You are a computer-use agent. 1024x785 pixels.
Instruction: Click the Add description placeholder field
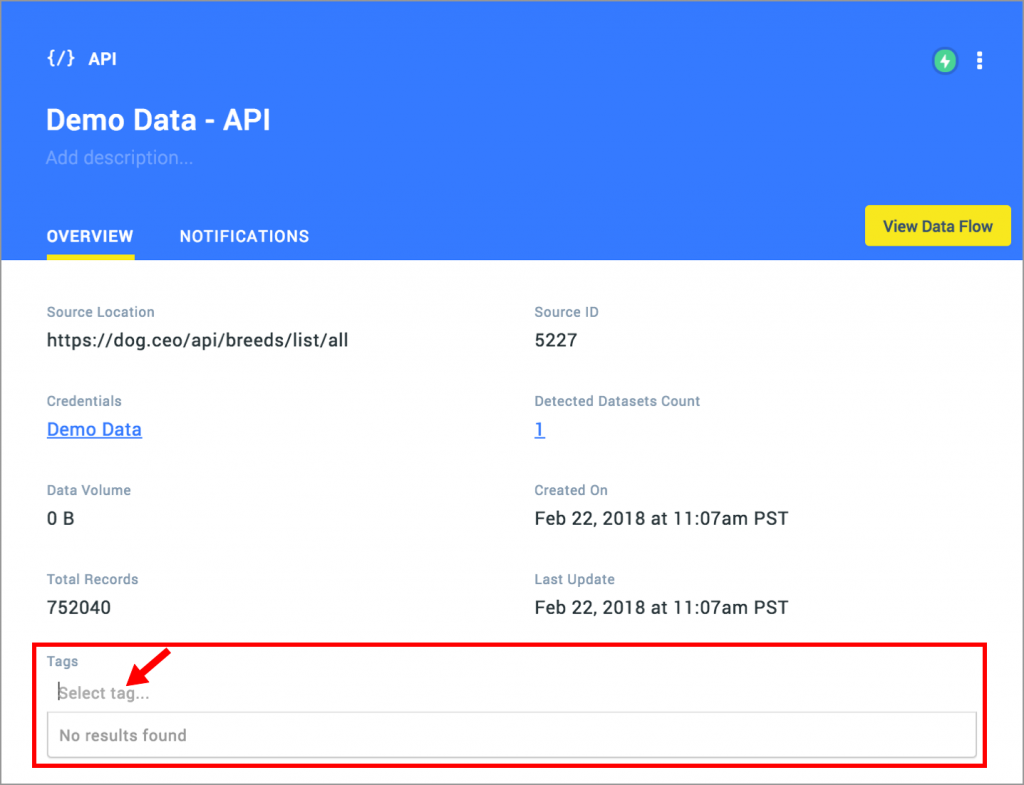pos(119,158)
